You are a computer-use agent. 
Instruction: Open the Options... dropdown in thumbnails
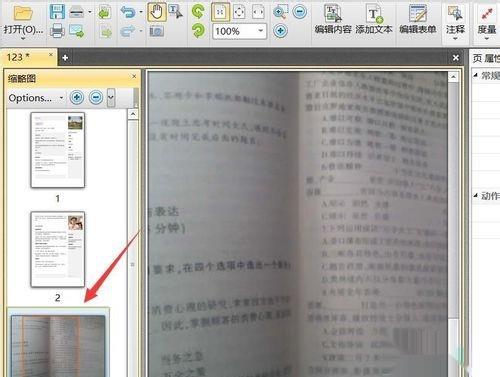click(36, 98)
